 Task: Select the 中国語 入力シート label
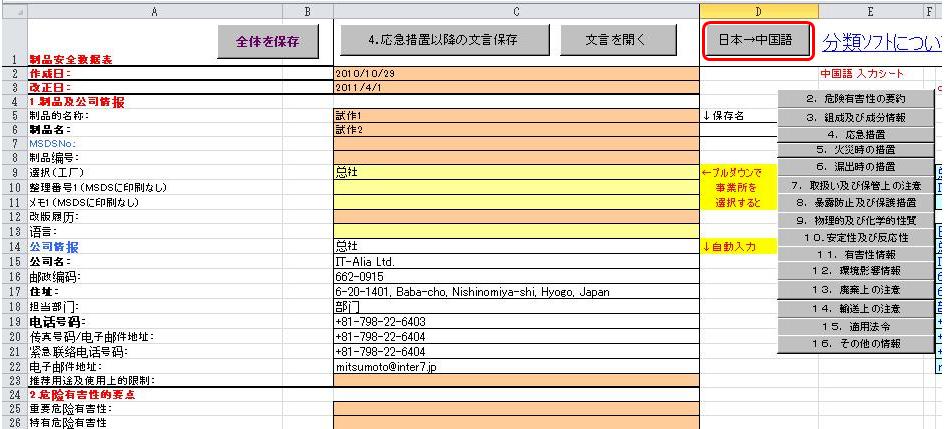coord(861,74)
